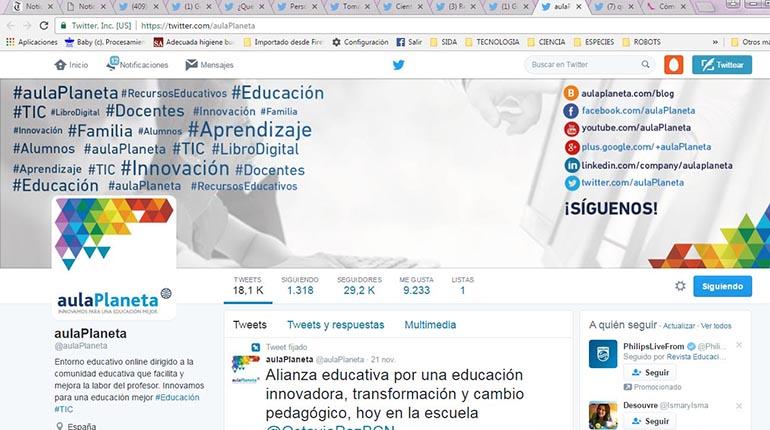Open the orange egg profile avatar menu
The width and height of the screenshot is (770, 430).
tap(673, 65)
